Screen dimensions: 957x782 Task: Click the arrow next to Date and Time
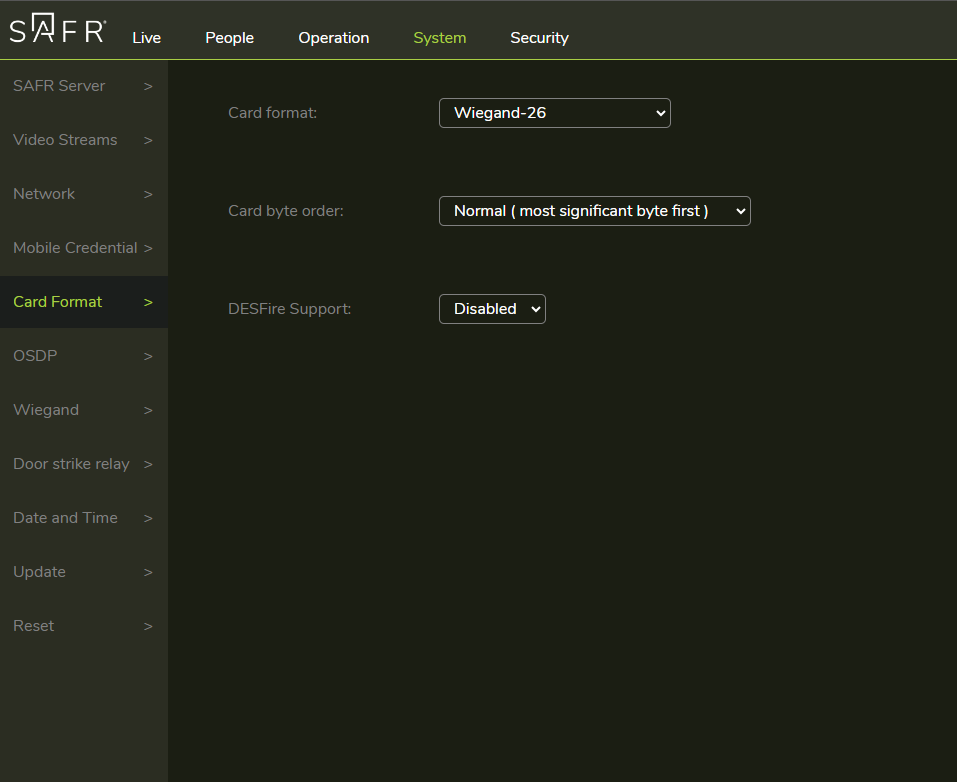[x=148, y=518]
